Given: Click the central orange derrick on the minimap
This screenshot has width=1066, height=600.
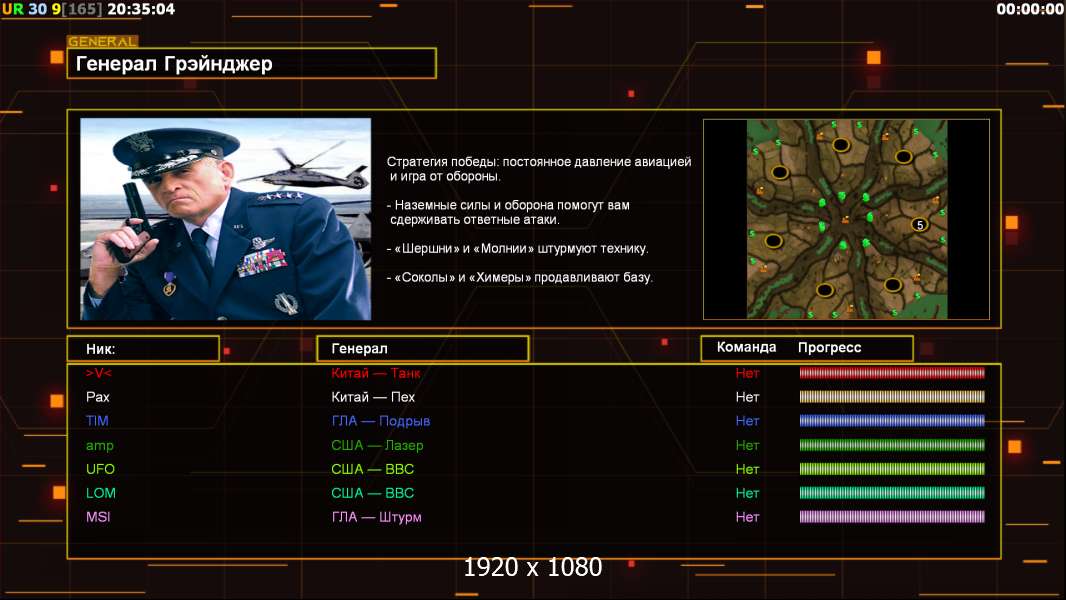Looking at the screenshot, I should [x=845, y=219].
